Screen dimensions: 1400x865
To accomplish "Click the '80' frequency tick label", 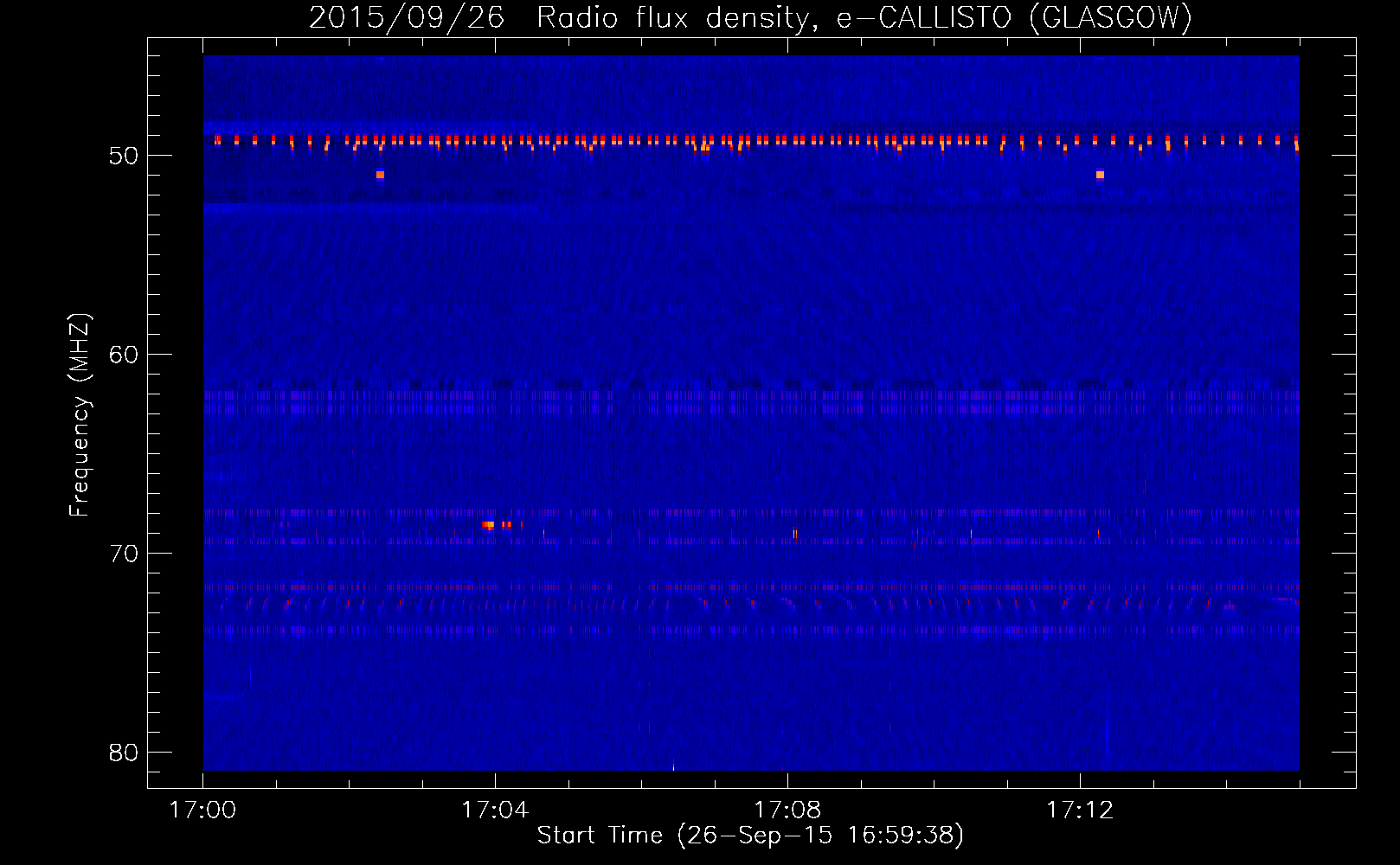I will click(x=124, y=753).
